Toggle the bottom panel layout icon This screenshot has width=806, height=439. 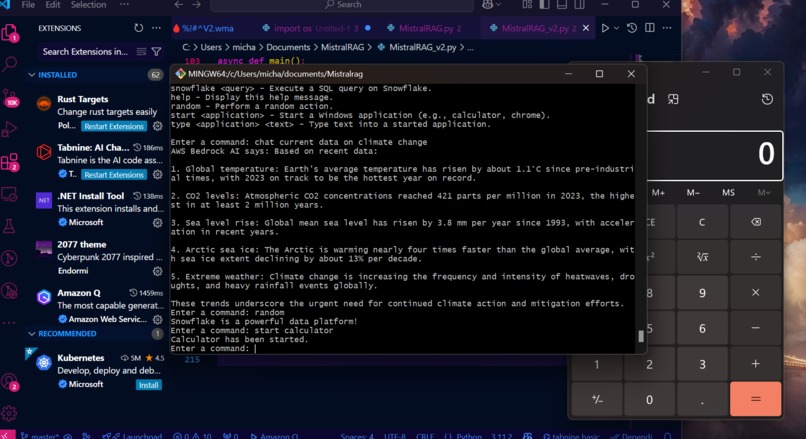[562, 5]
